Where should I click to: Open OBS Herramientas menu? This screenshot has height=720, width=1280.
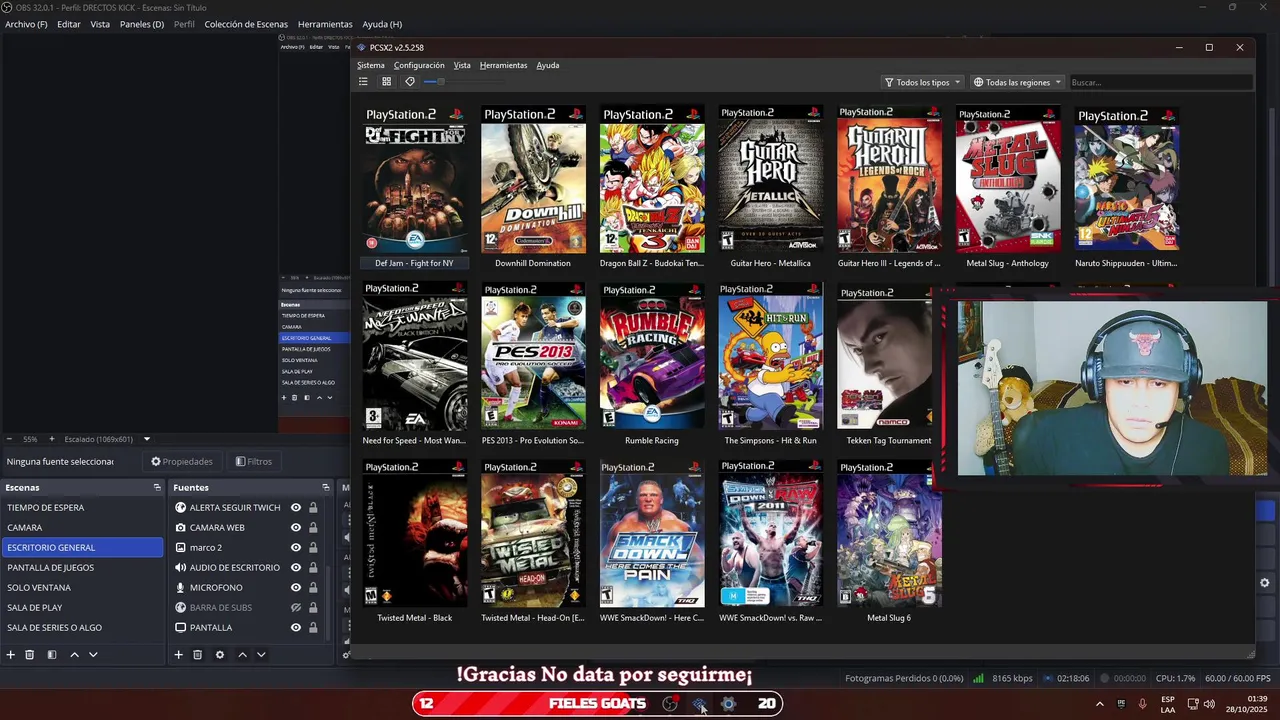coord(325,24)
